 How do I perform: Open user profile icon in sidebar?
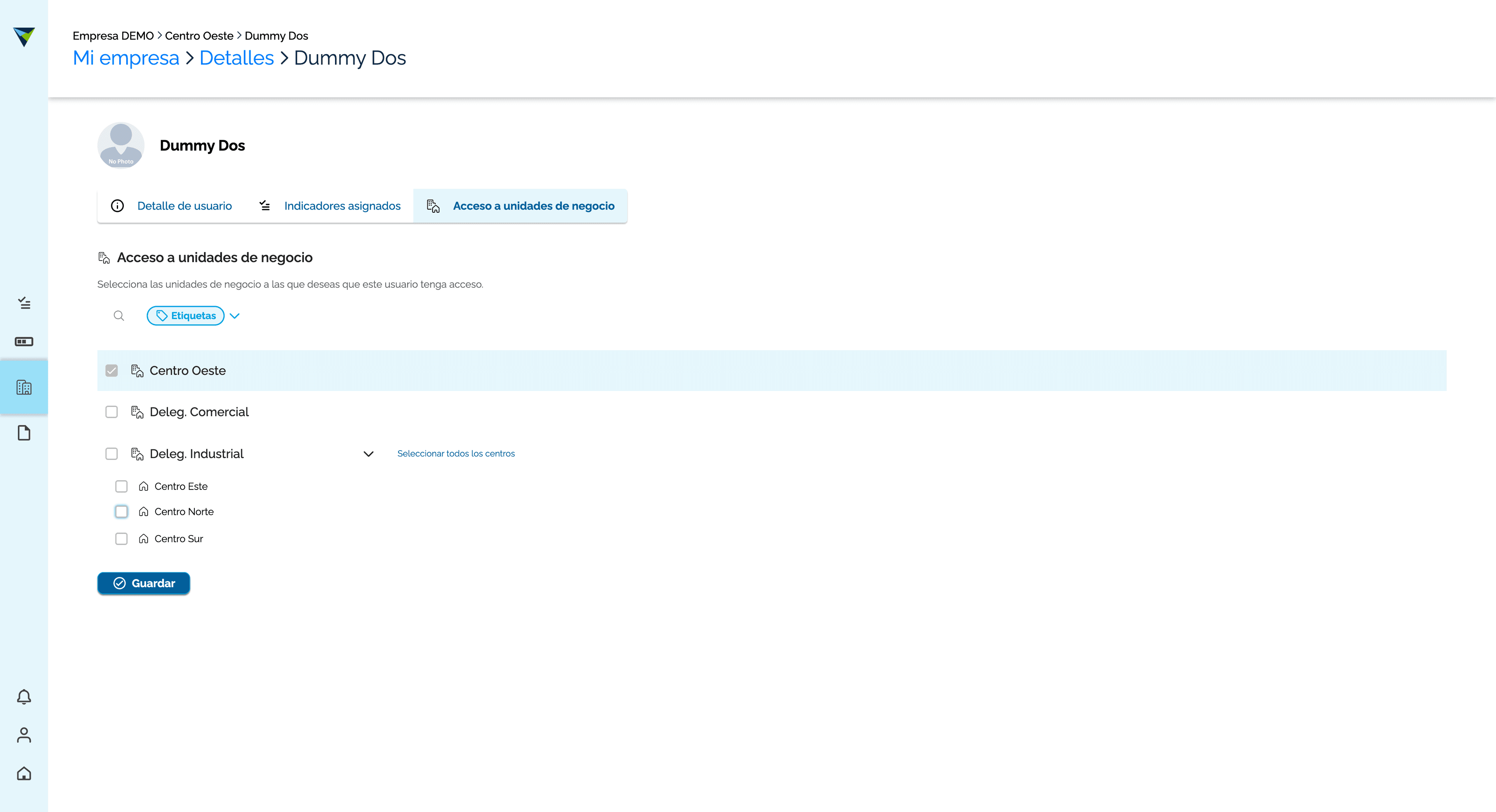pyautogui.click(x=24, y=735)
